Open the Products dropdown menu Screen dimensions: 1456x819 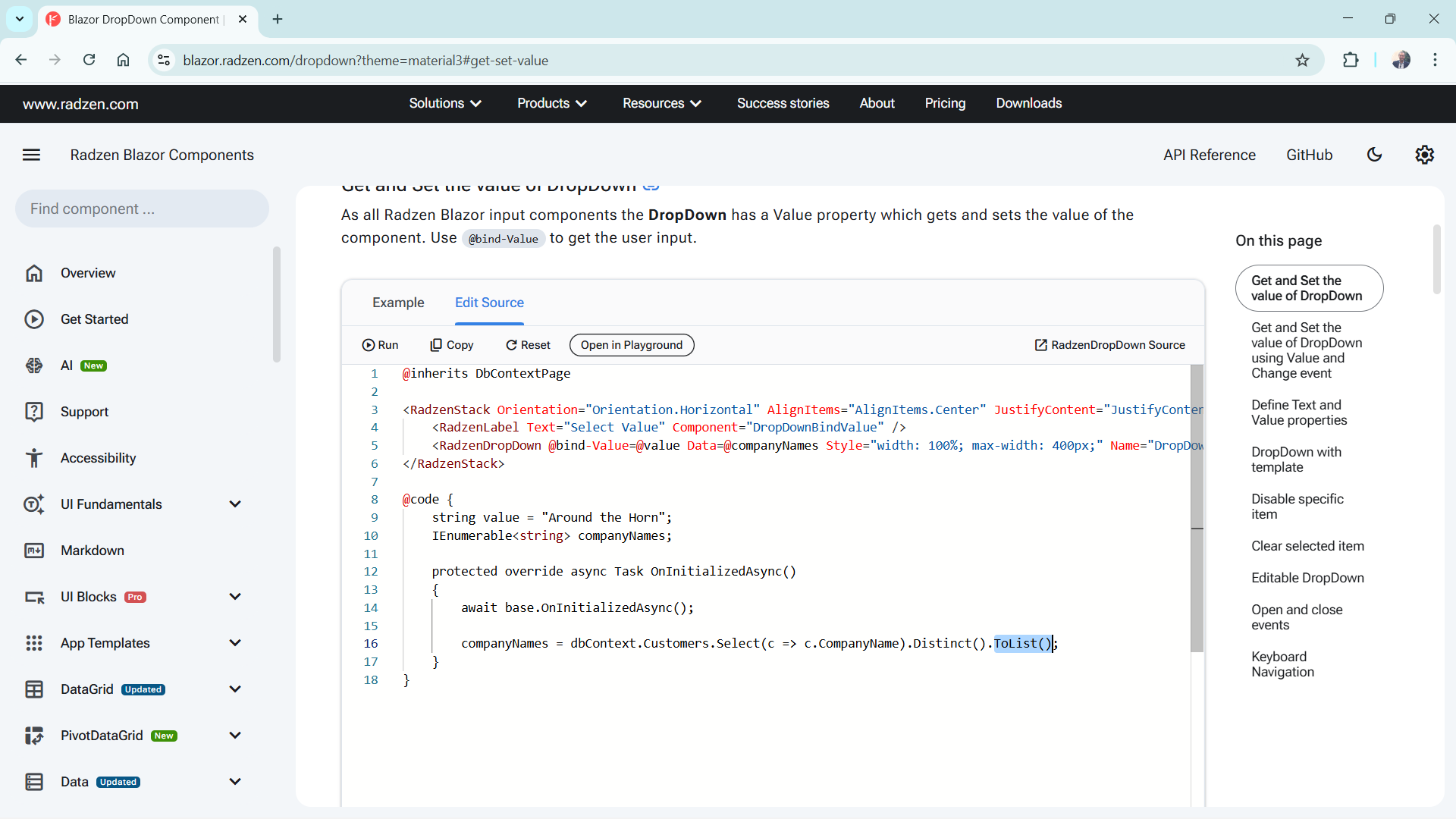pos(552,103)
